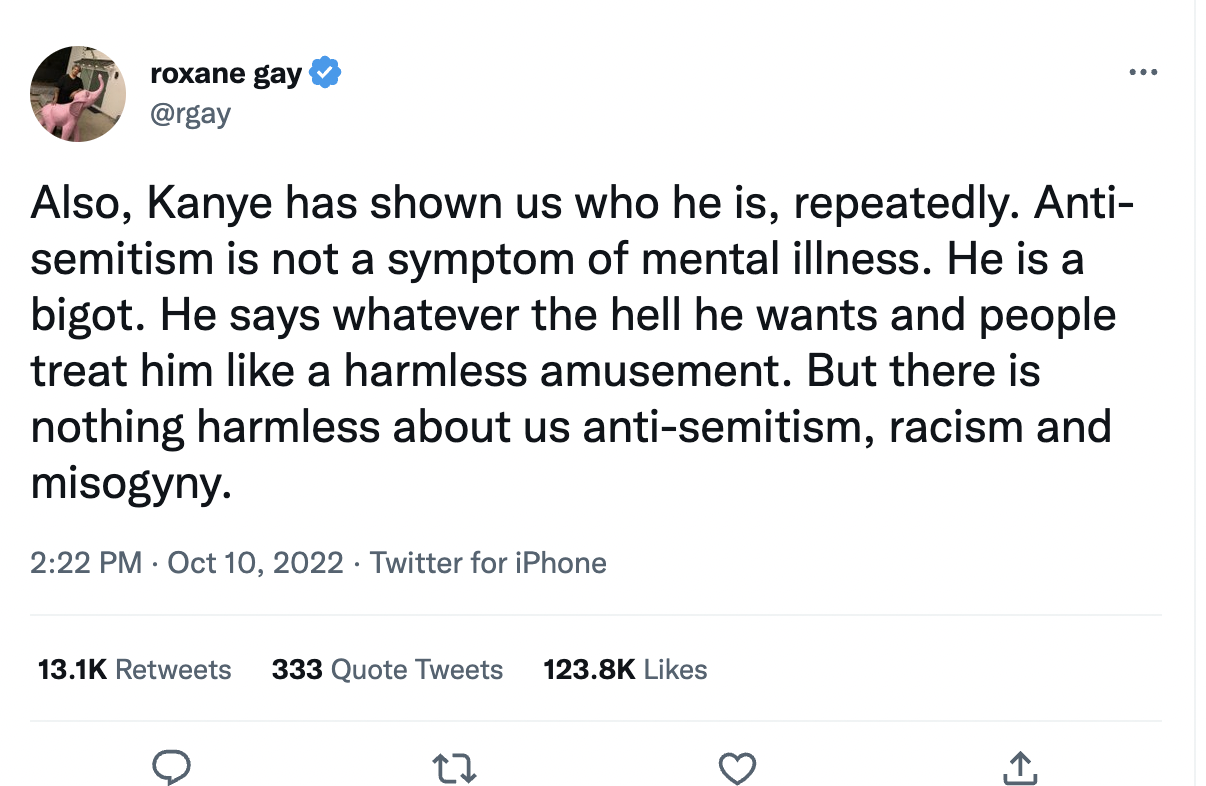
Task: Open the three-dot more options menu
Action: [x=1142, y=73]
